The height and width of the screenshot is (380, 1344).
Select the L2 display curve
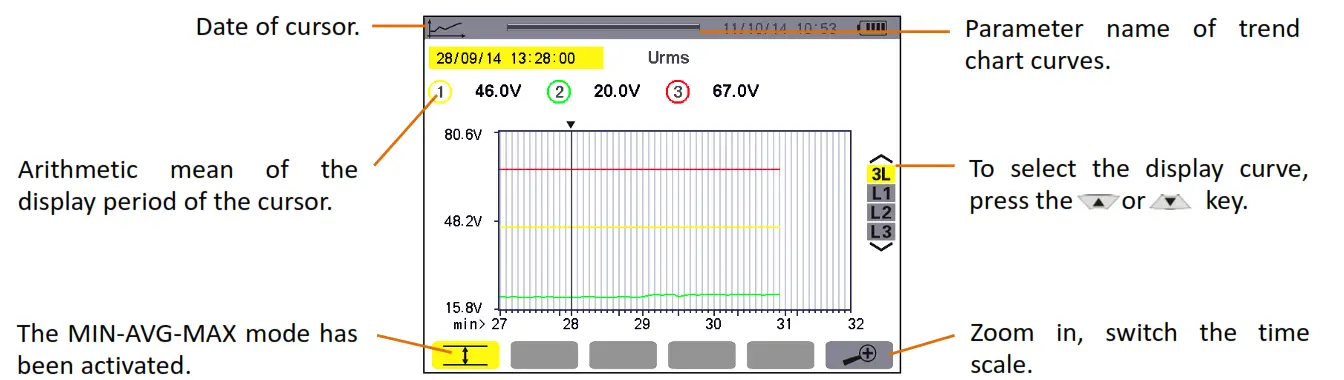pos(881,212)
